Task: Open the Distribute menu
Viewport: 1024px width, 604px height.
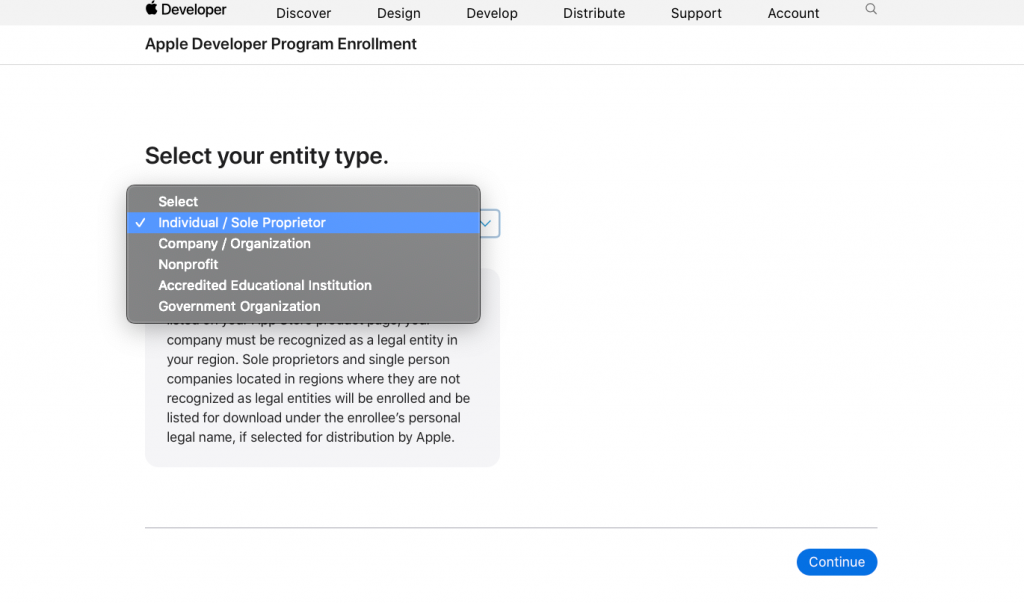Action: click(594, 13)
